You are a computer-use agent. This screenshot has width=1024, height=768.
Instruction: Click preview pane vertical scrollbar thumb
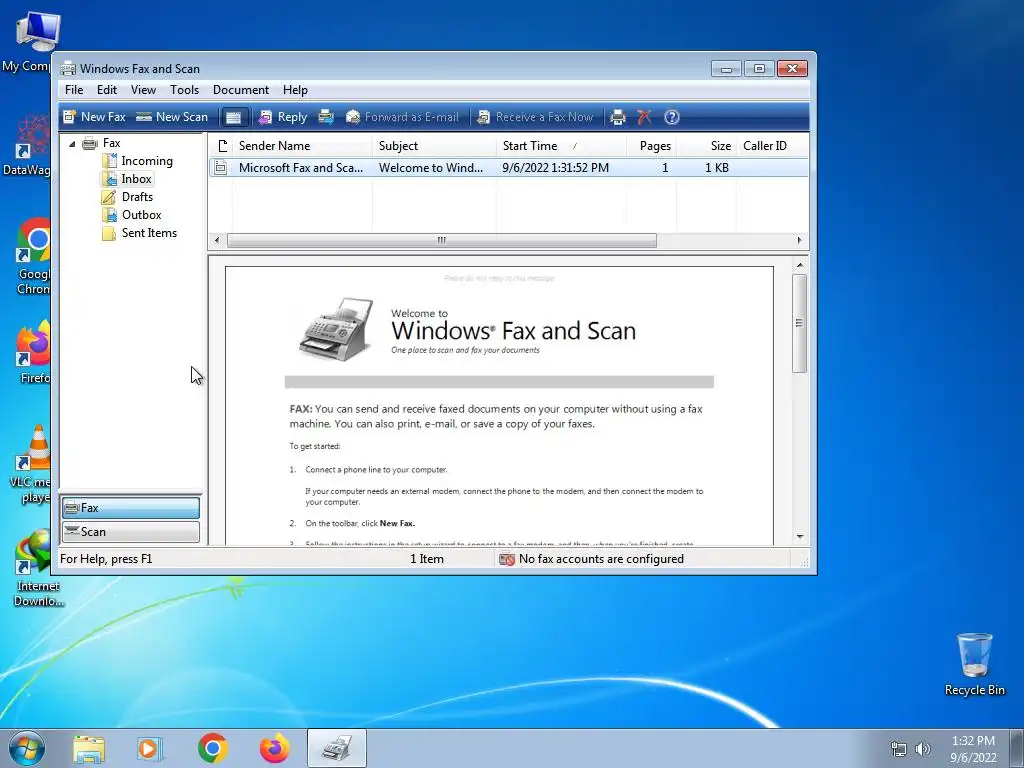(x=799, y=323)
